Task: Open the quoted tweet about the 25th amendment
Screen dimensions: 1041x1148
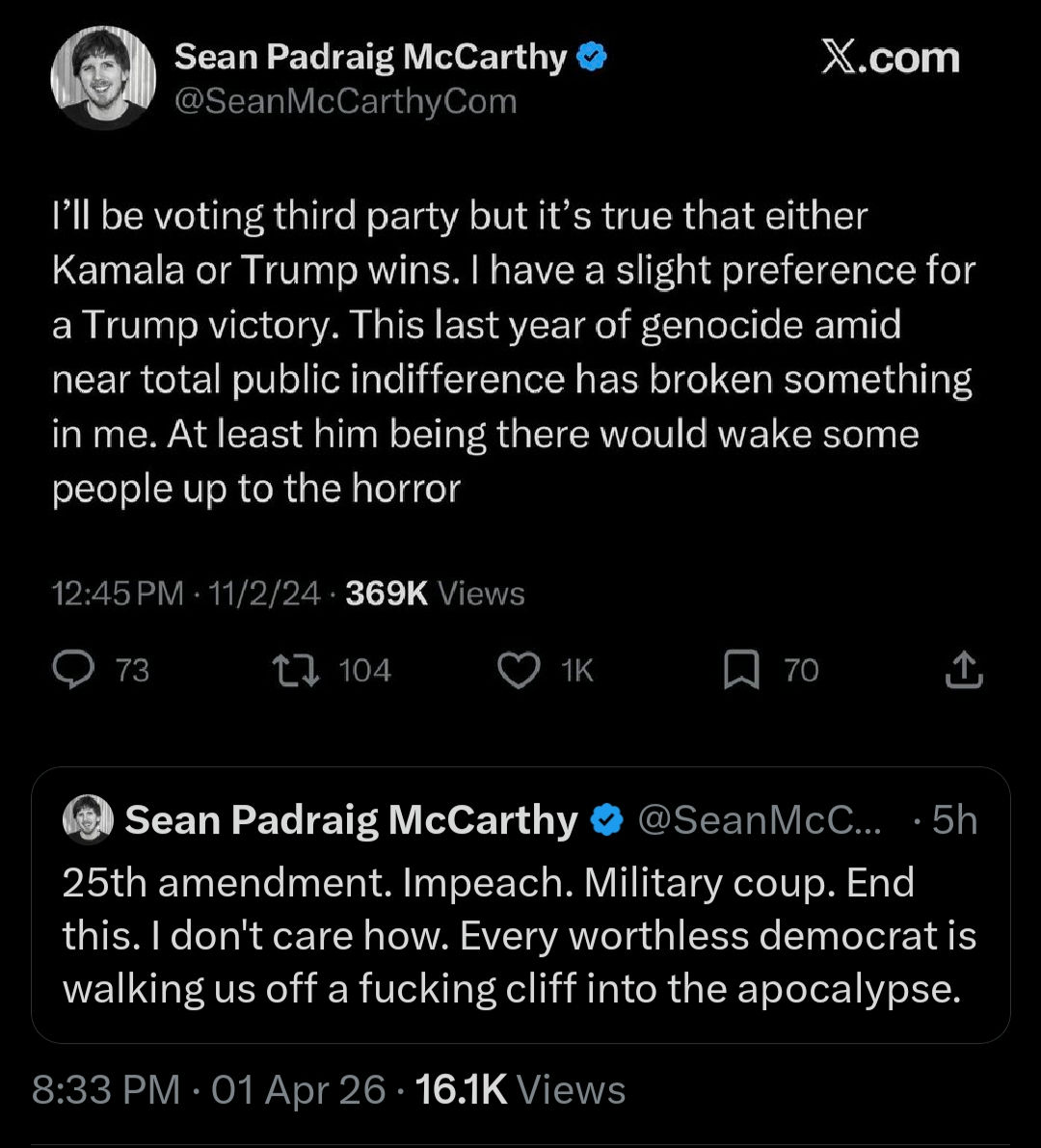Action: pyautogui.click(x=519, y=937)
